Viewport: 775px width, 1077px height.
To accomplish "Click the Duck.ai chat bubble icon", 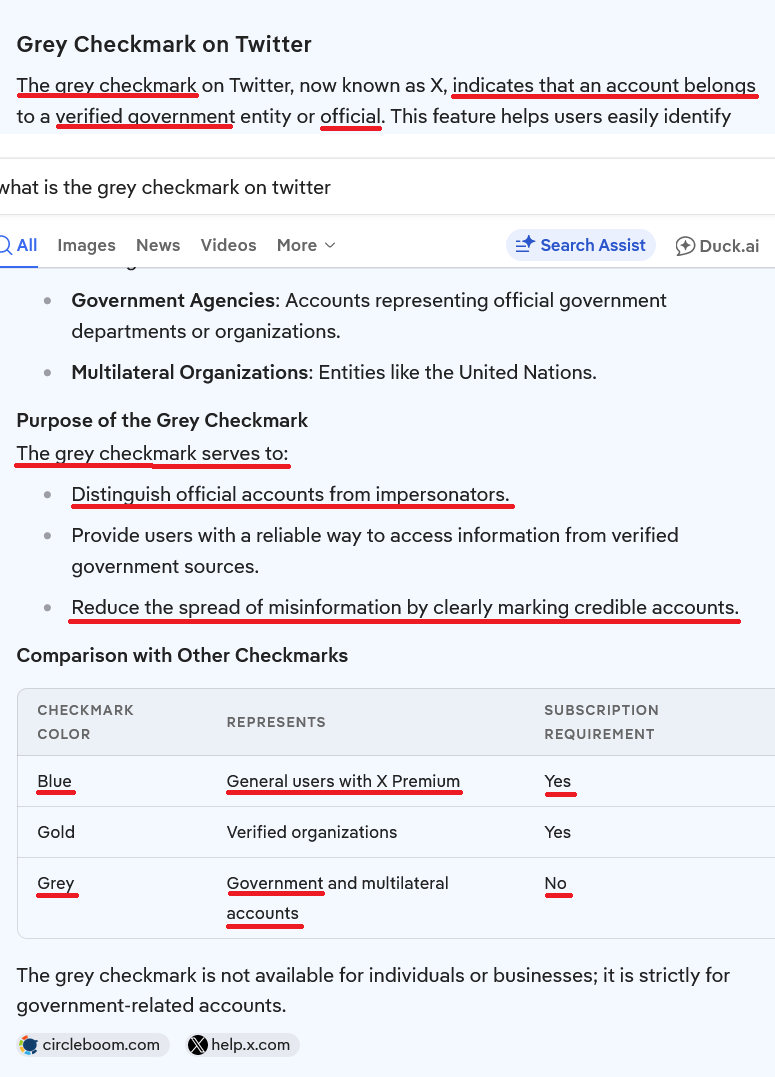I will click(x=685, y=246).
